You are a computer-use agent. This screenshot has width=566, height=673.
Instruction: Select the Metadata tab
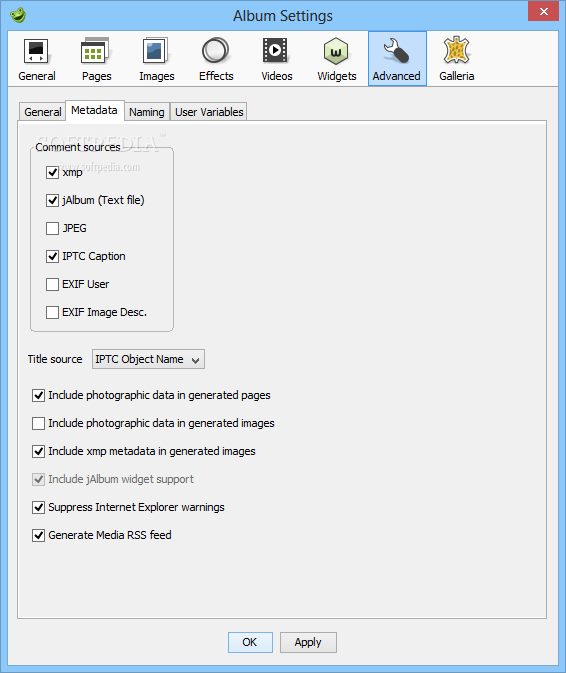click(94, 111)
